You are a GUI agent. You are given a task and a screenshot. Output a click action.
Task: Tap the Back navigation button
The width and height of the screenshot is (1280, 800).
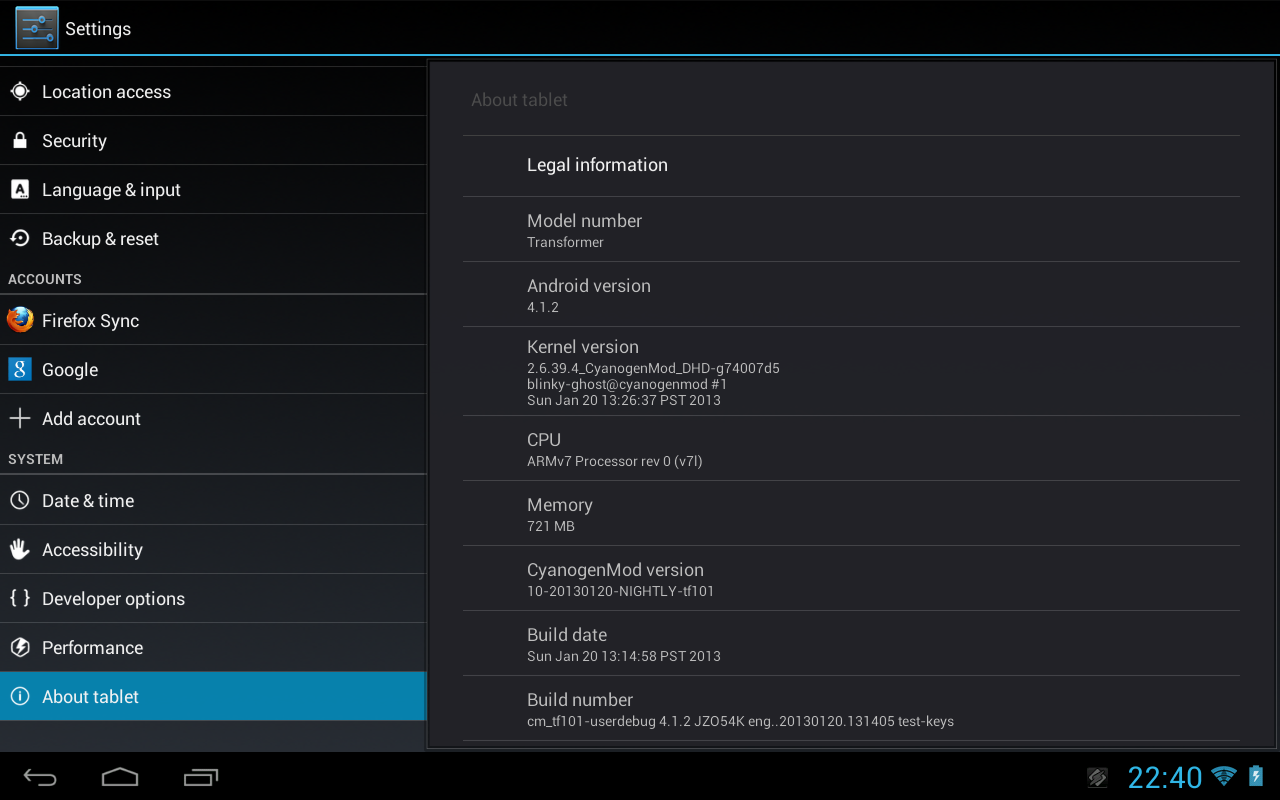pyautogui.click(x=40, y=777)
